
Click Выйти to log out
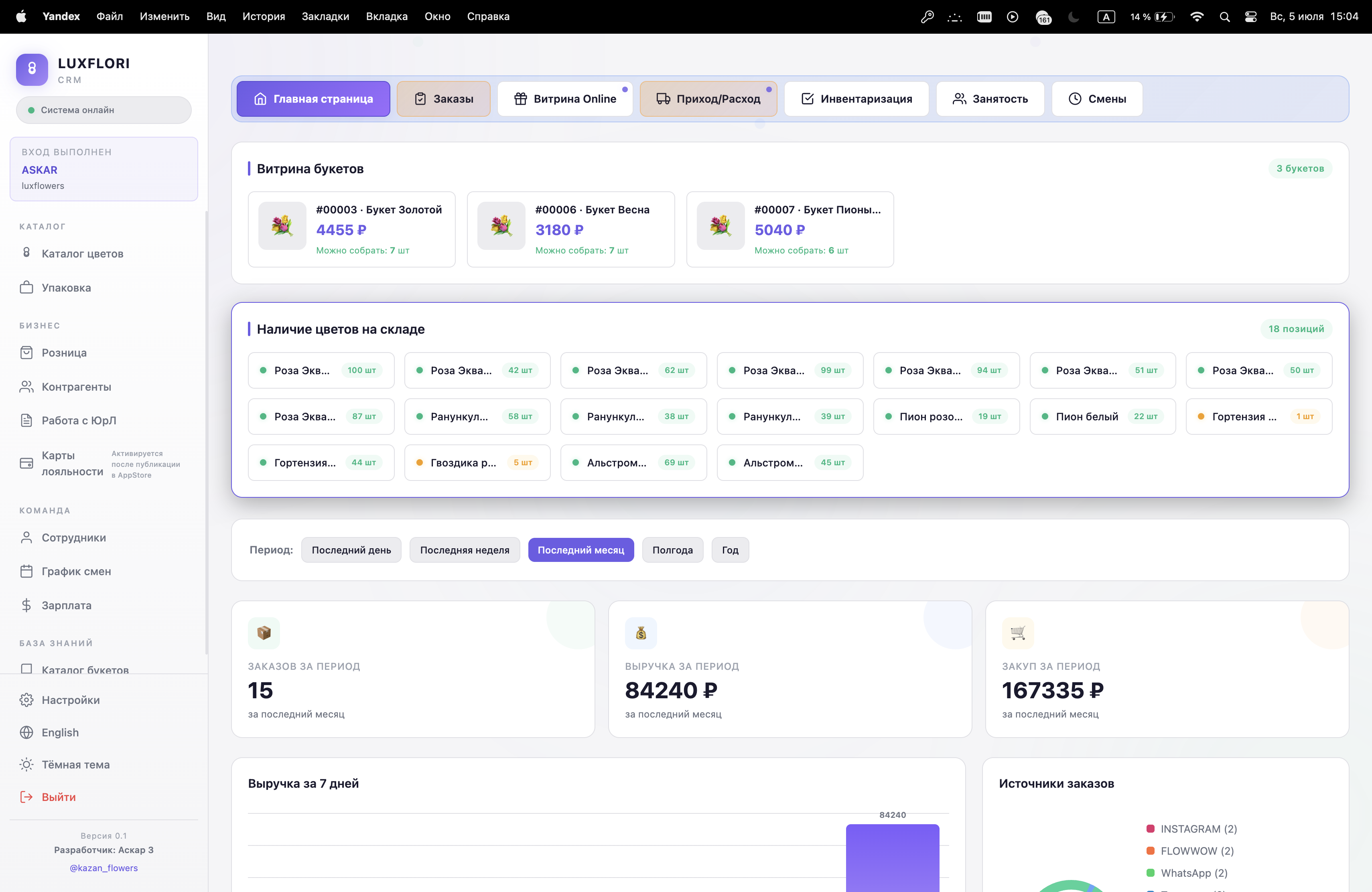pos(58,797)
